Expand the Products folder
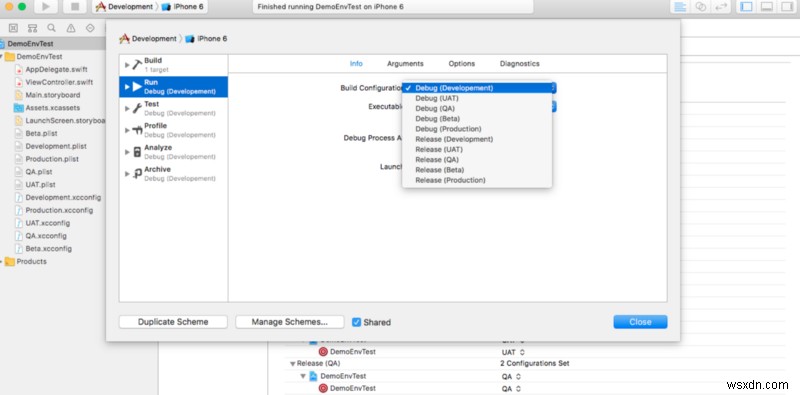 (x=2, y=261)
